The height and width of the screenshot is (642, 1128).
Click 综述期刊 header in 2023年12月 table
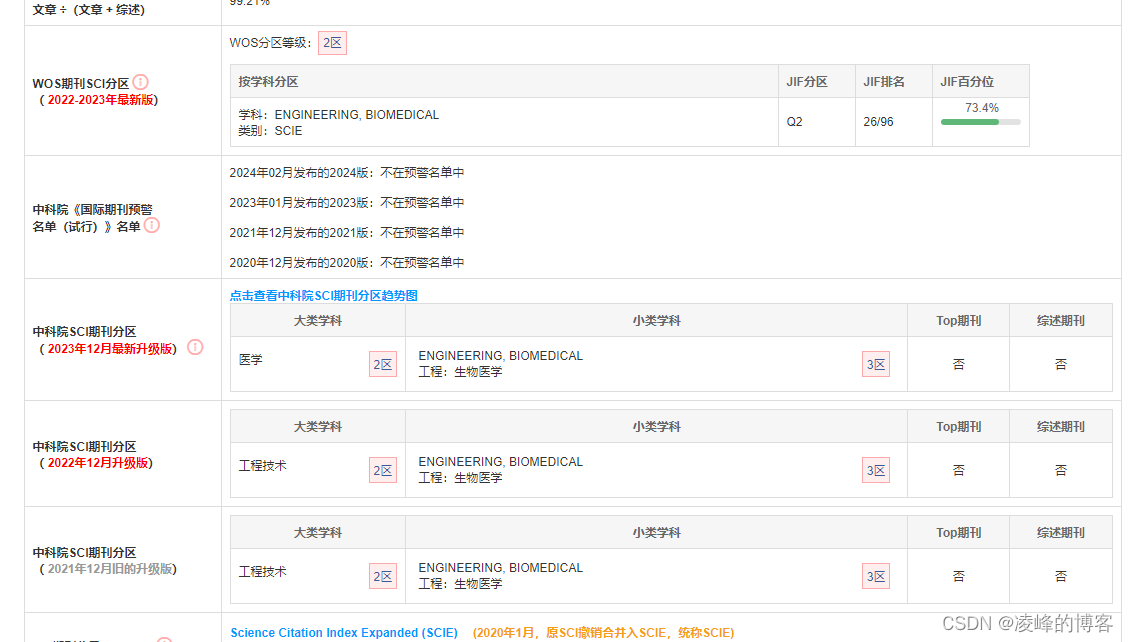[x=1060, y=320]
